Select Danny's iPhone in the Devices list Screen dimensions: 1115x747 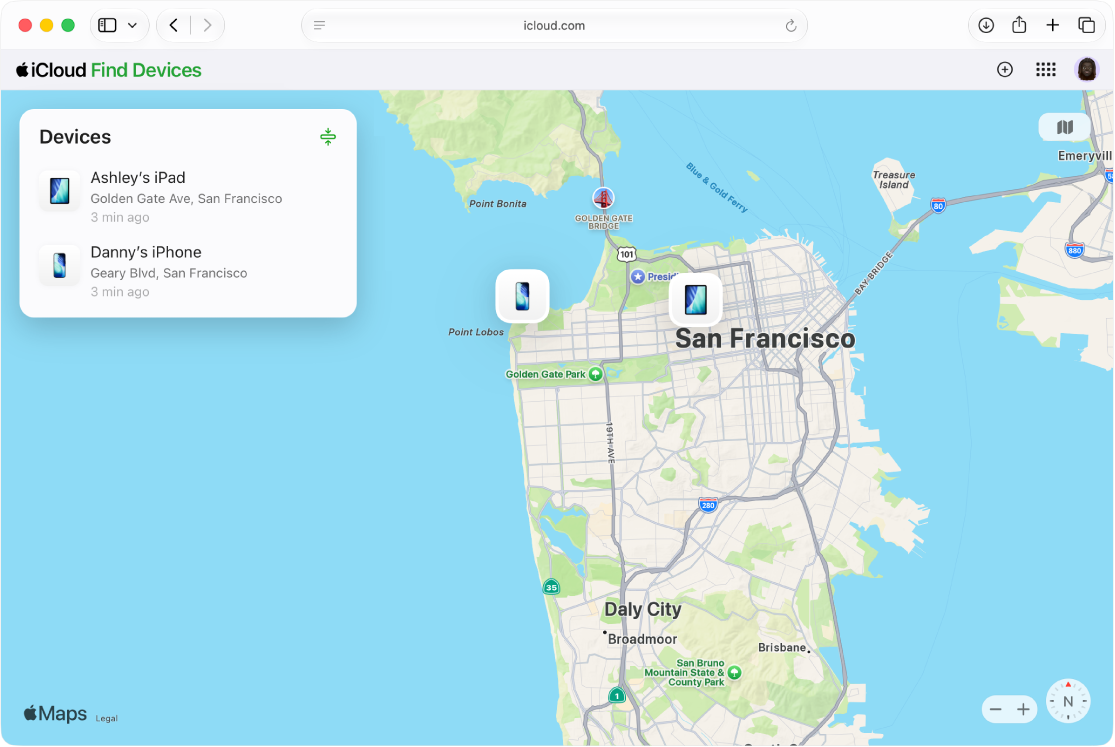(188, 271)
